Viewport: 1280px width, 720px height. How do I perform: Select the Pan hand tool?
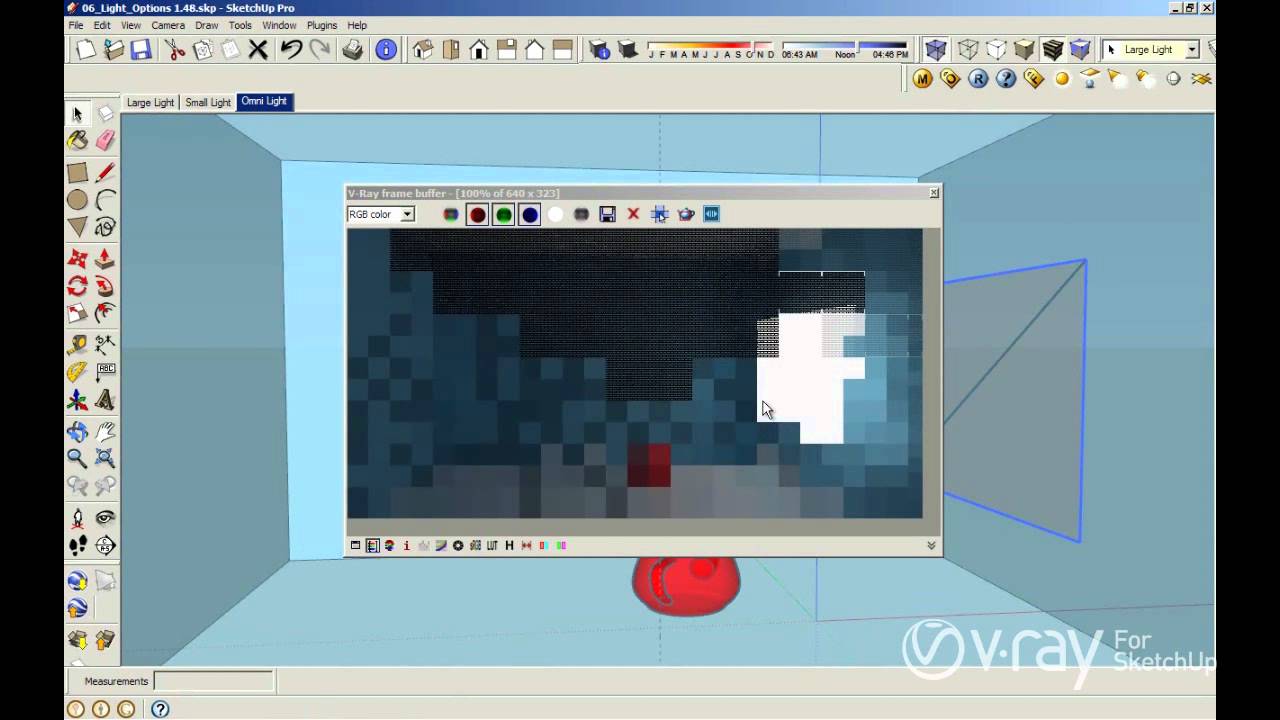click(x=105, y=432)
